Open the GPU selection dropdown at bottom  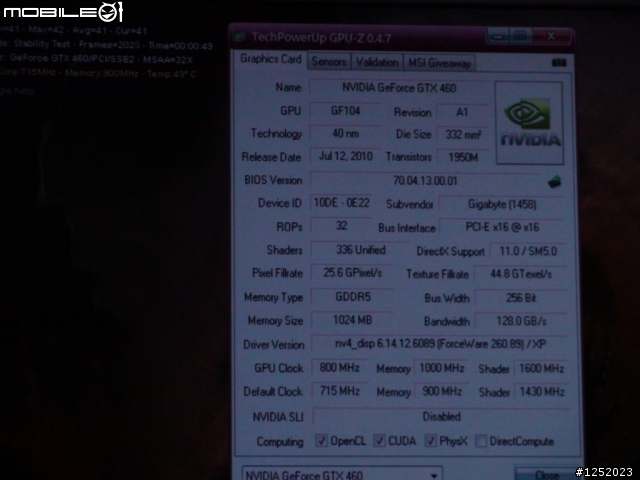coord(342,474)
